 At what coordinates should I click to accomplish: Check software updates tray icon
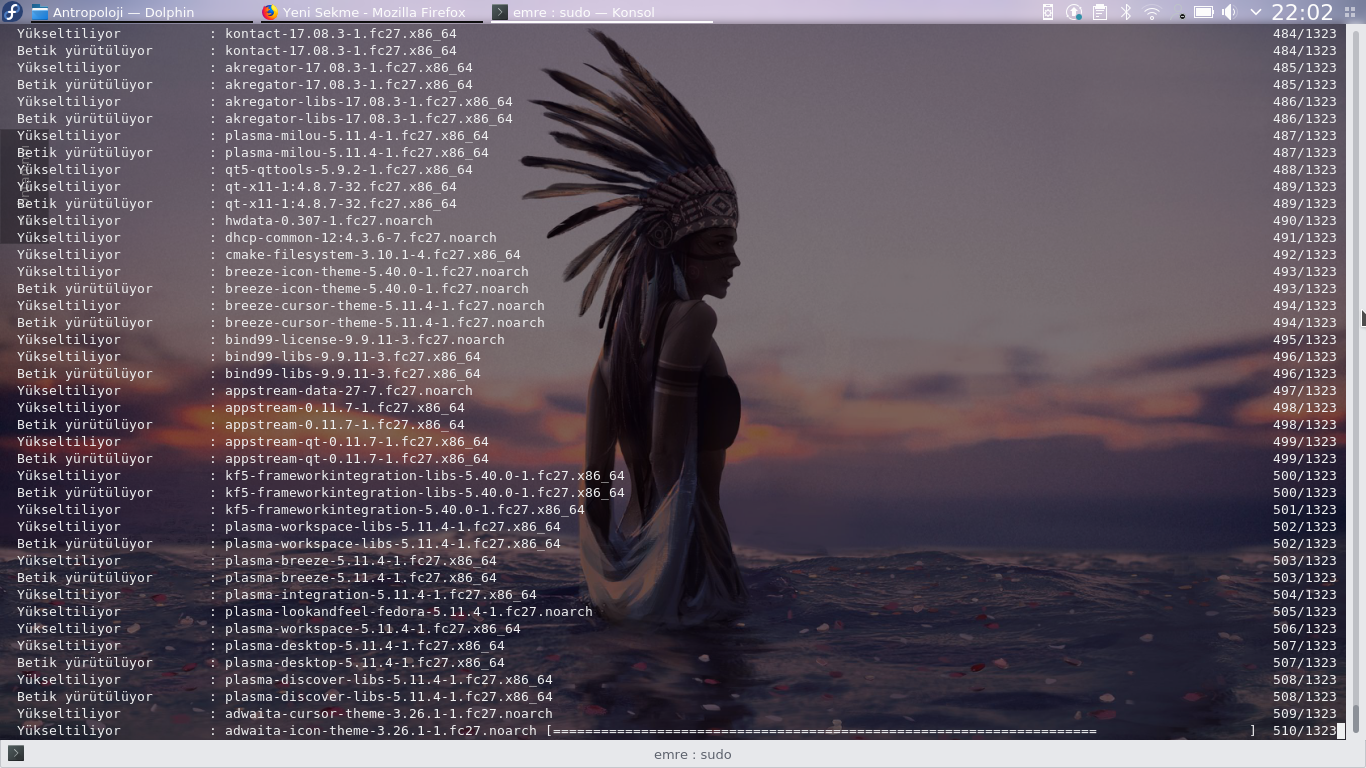[x=1074, y=12]
